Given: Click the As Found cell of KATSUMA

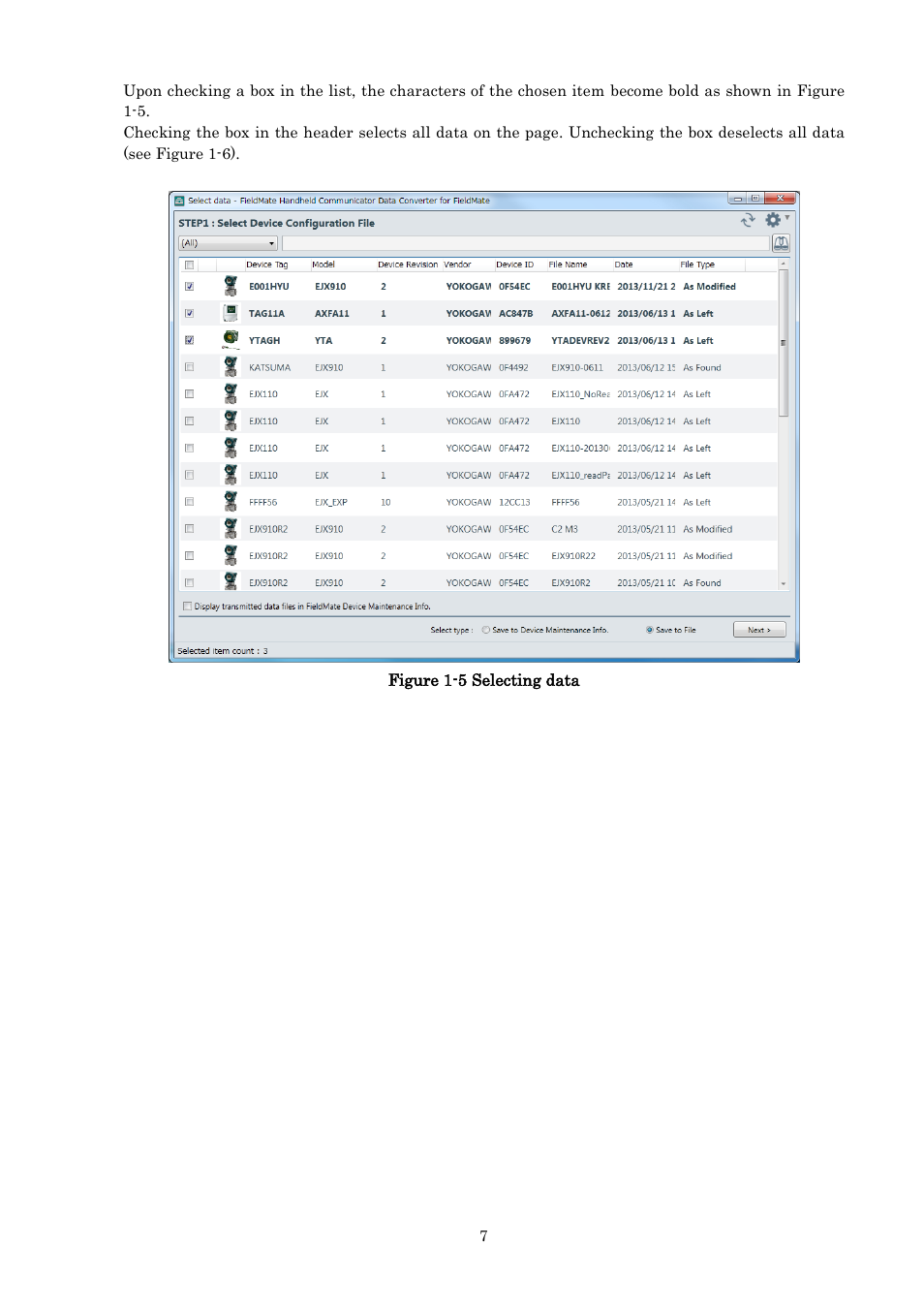Looking at the screenshot, I should pyautogui.click(x=702, y=368).
